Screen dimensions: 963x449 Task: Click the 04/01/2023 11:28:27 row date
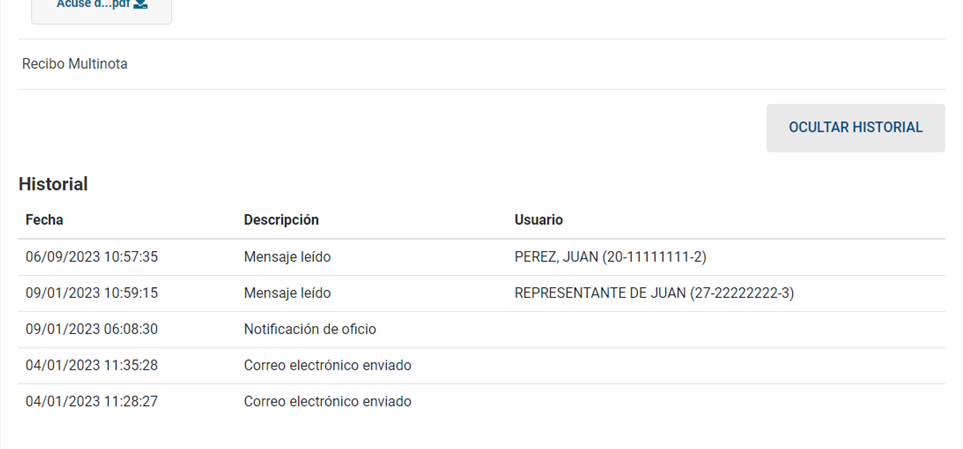[x=92, y=402]
